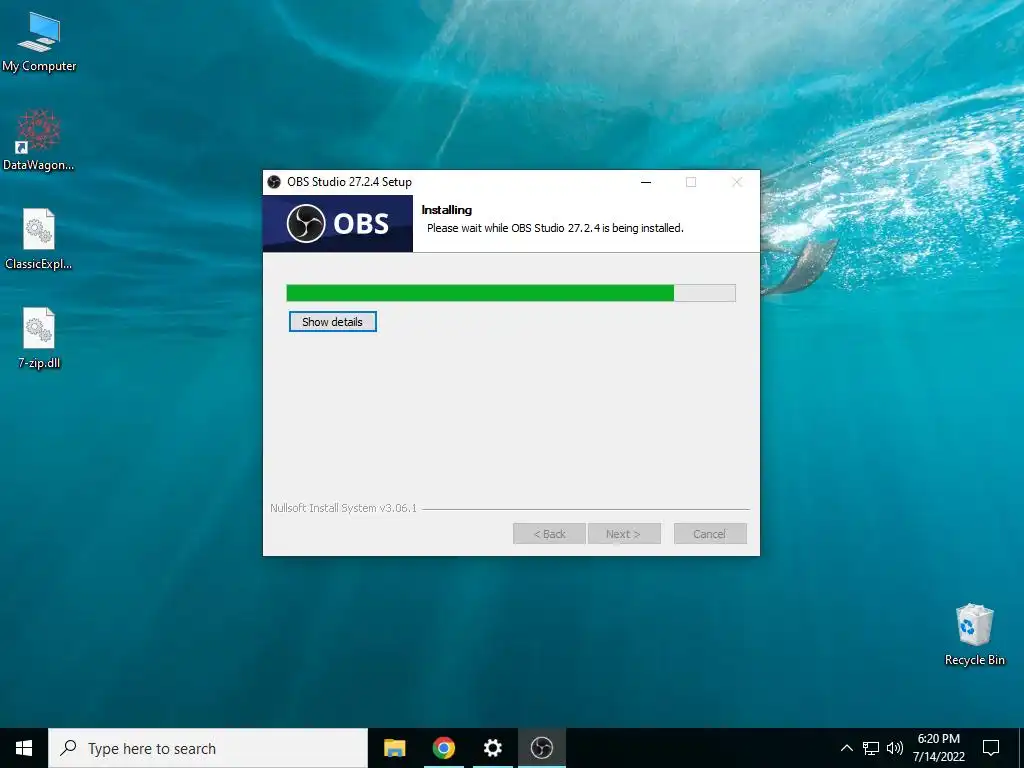This screenshot has width=1024, height=768.
Task: Click the green installation progress bar
Action: click(x=511, y=293)
